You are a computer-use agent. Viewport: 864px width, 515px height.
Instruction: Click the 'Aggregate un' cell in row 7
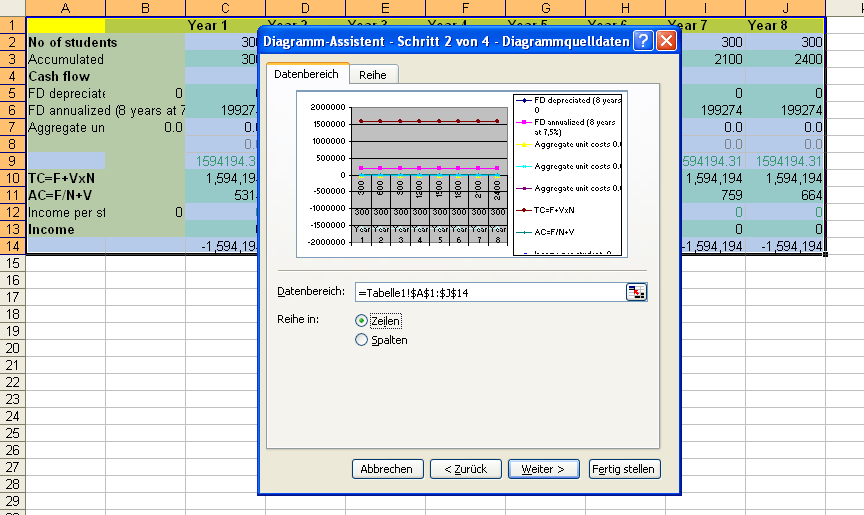[x=66, y=128]
